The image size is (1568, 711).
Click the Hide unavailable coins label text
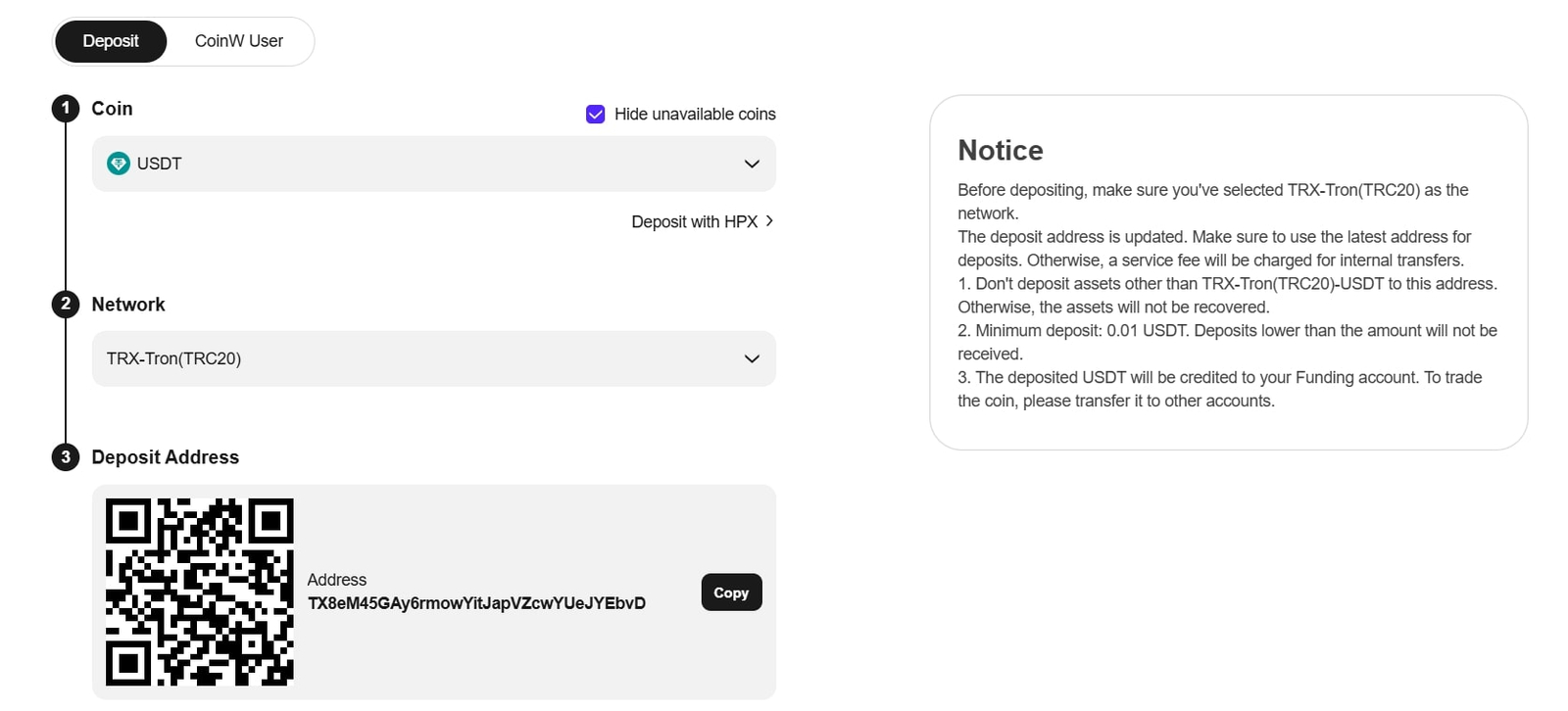(x=695, y=115)
